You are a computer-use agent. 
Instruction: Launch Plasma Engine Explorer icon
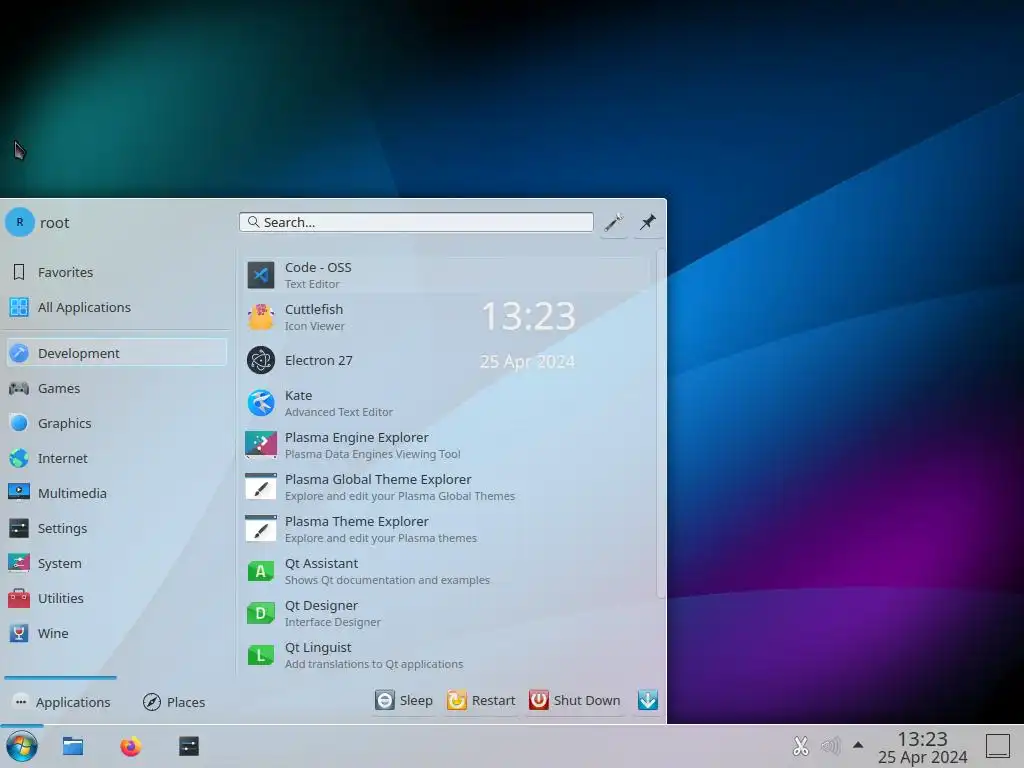(x=261, y=445)
